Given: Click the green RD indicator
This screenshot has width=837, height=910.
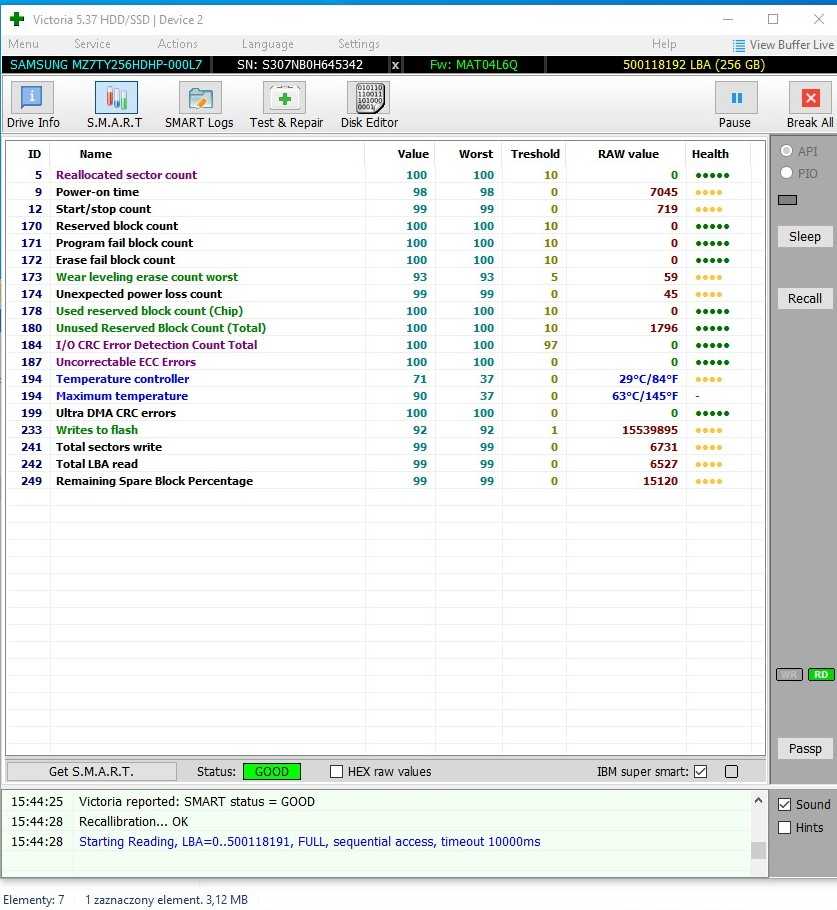Looking at the screenshot, I should 820,675.
